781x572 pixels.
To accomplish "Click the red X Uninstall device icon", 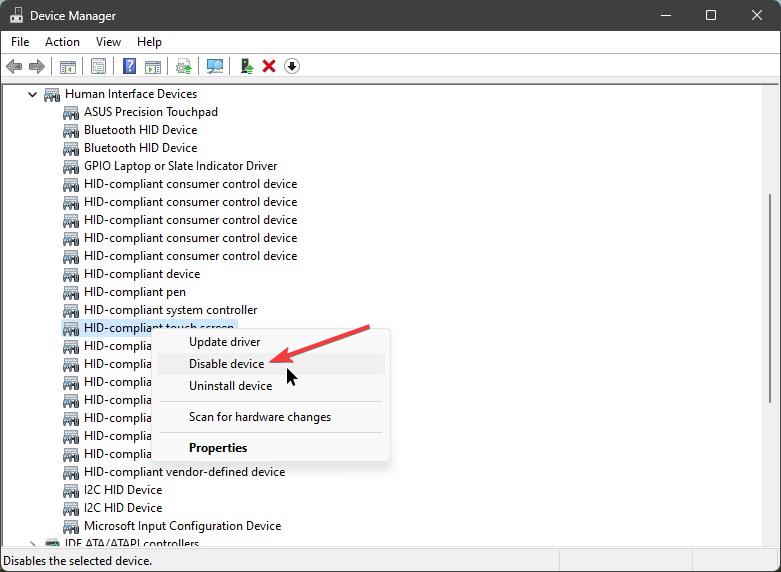I will 269,66.
